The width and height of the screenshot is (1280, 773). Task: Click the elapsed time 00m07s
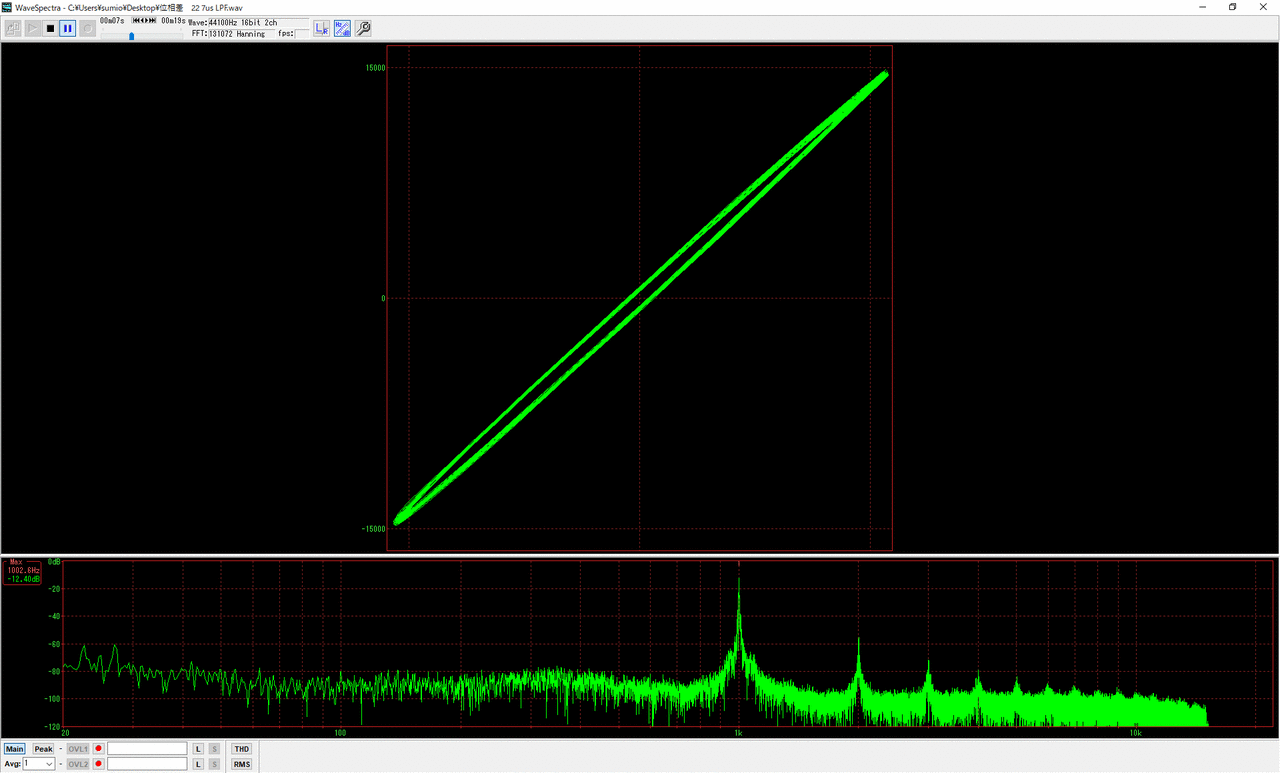pos(112,21)
